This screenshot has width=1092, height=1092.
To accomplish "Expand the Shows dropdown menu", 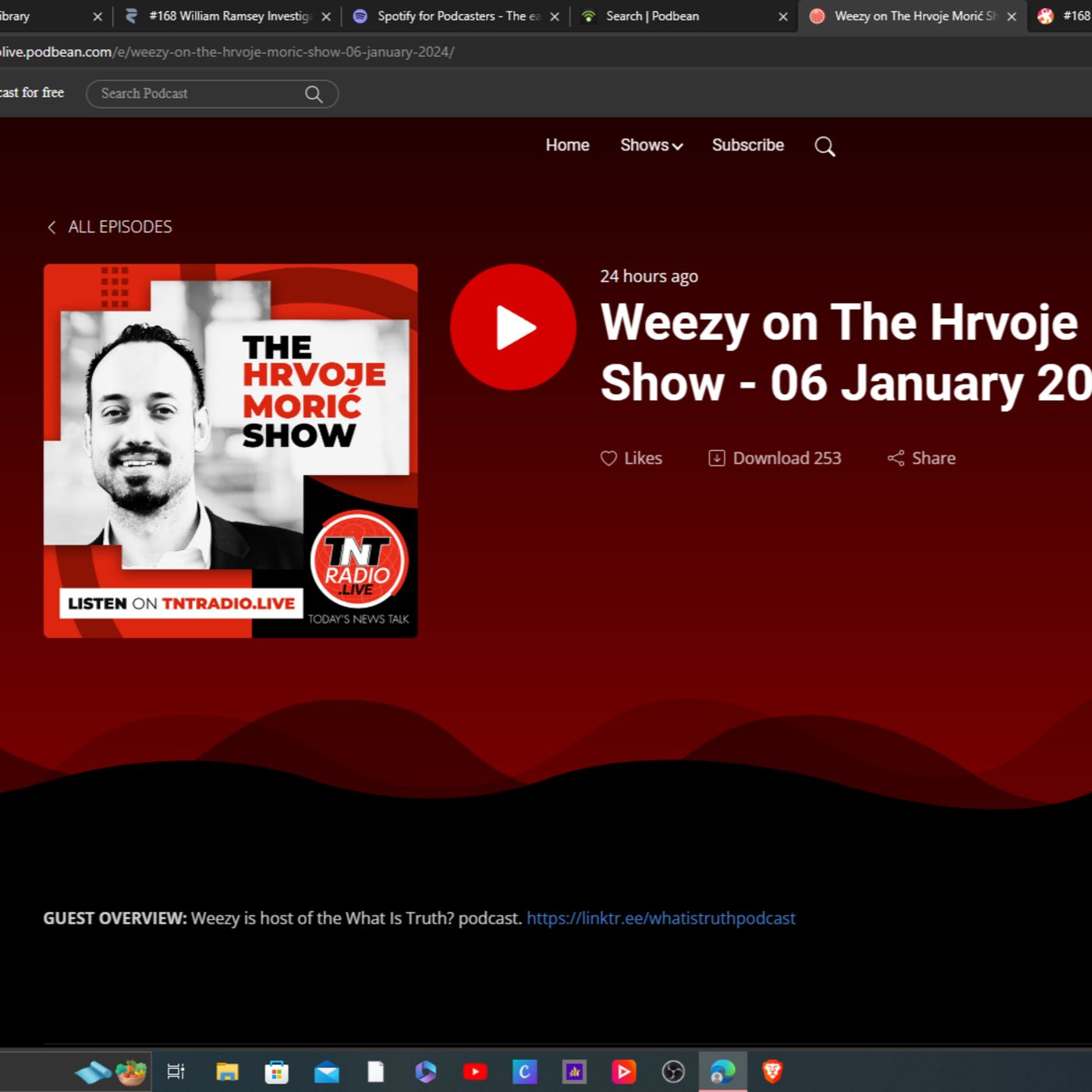I will click(x=651, y=145).
